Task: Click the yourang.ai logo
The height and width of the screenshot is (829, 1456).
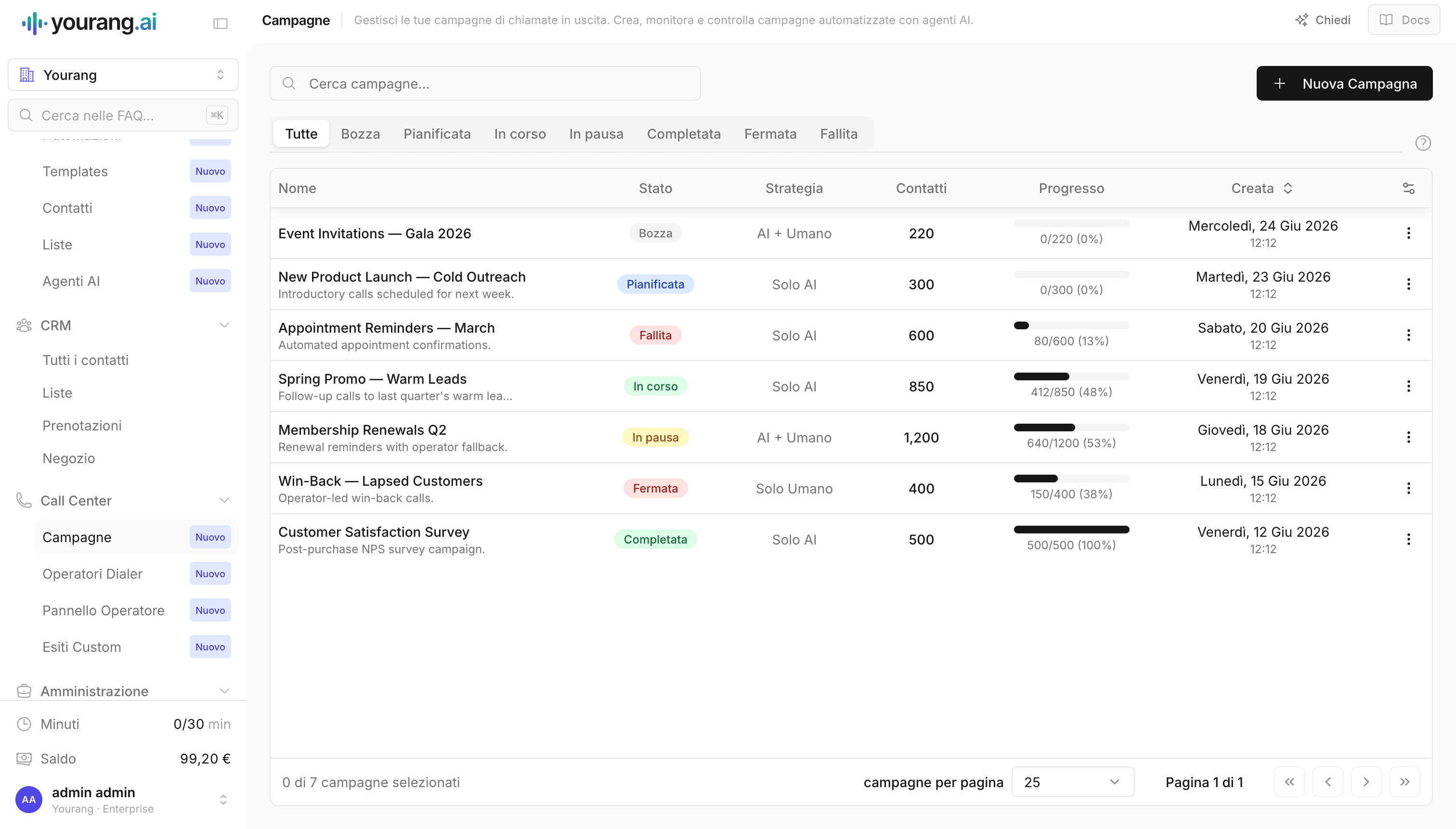Action: 89,23
